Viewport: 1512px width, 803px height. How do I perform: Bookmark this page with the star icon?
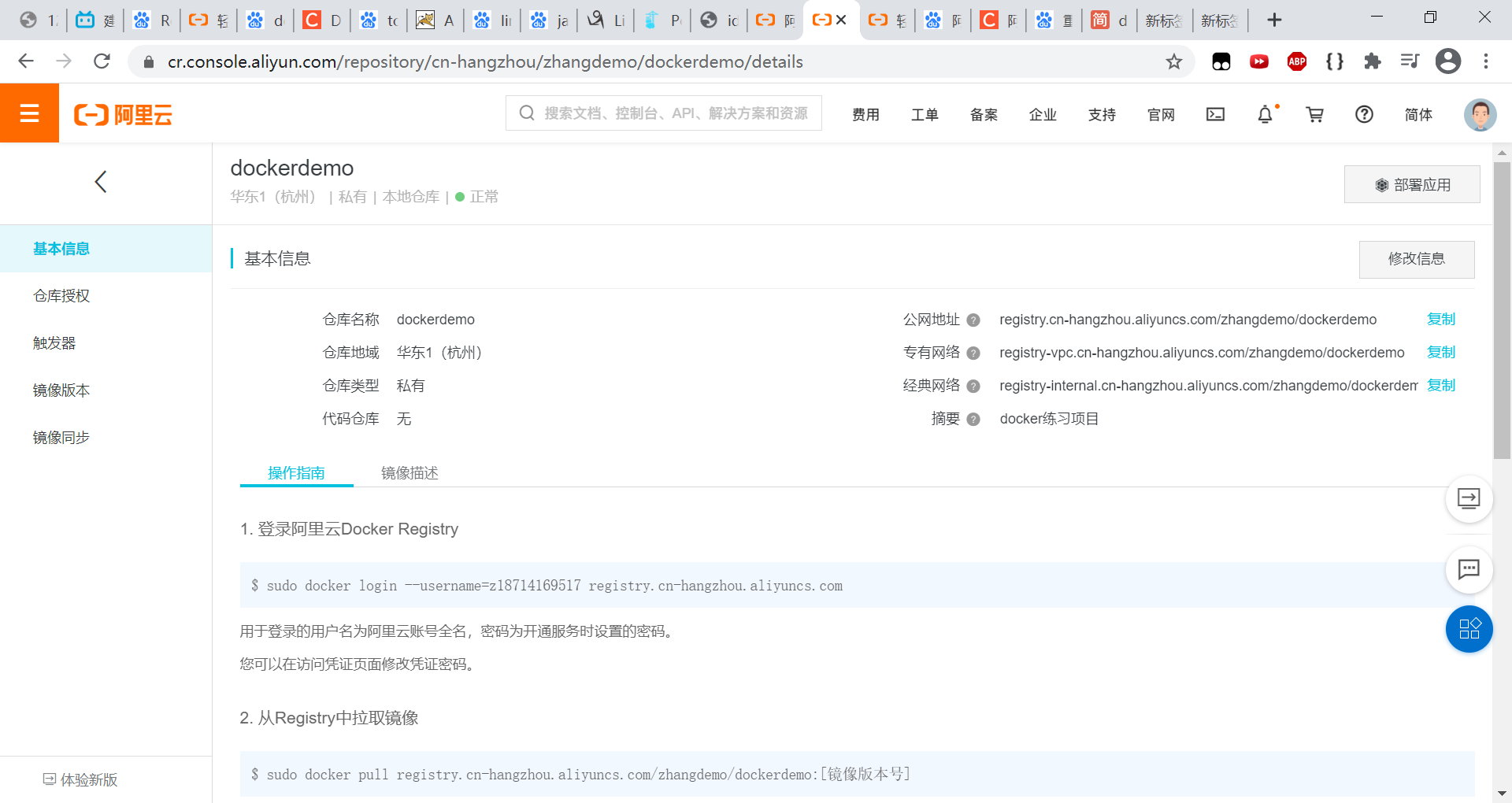(x=1173, y=61)
